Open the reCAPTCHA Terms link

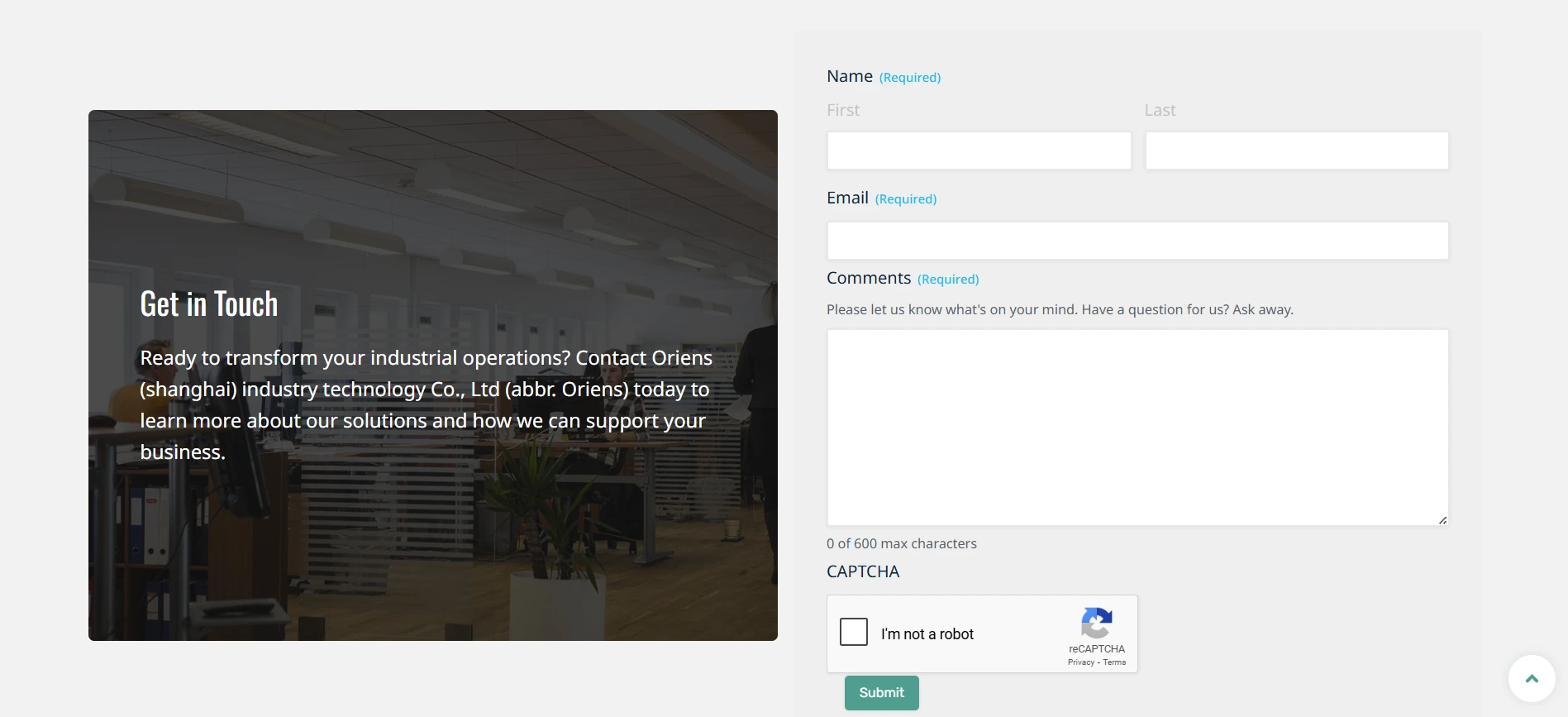pyautogui.click(x=1114, y=662)
